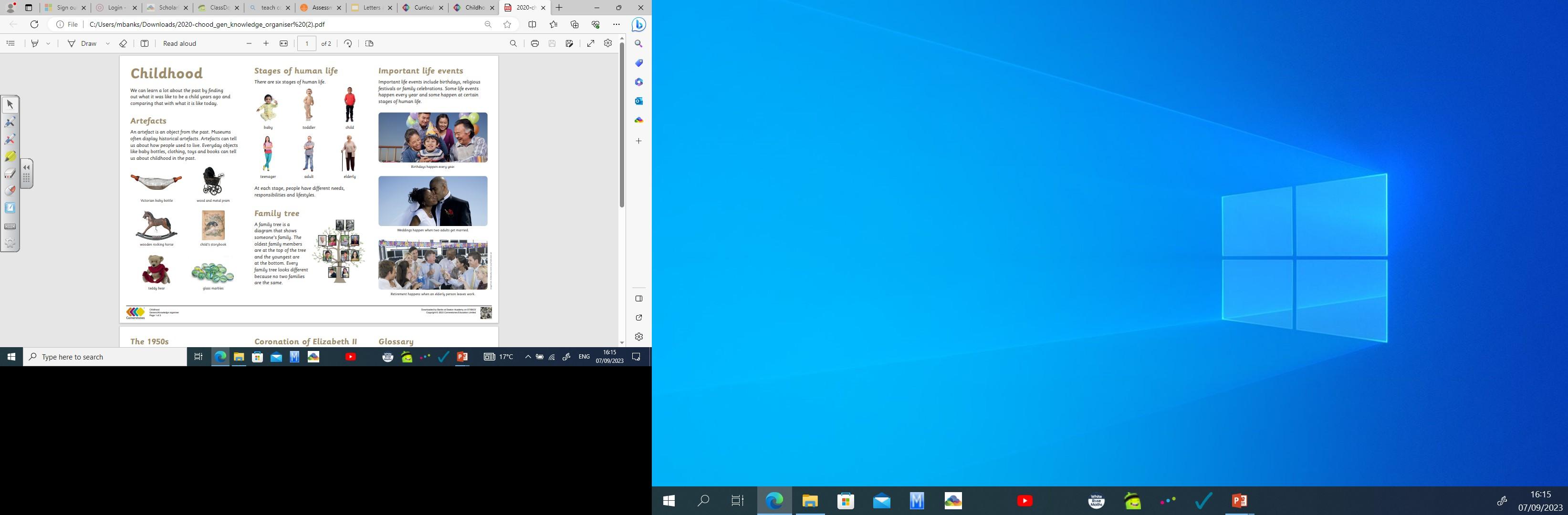Click the Erase tool in PDF toolbar
1568x515 pixels.
[123, 43]
